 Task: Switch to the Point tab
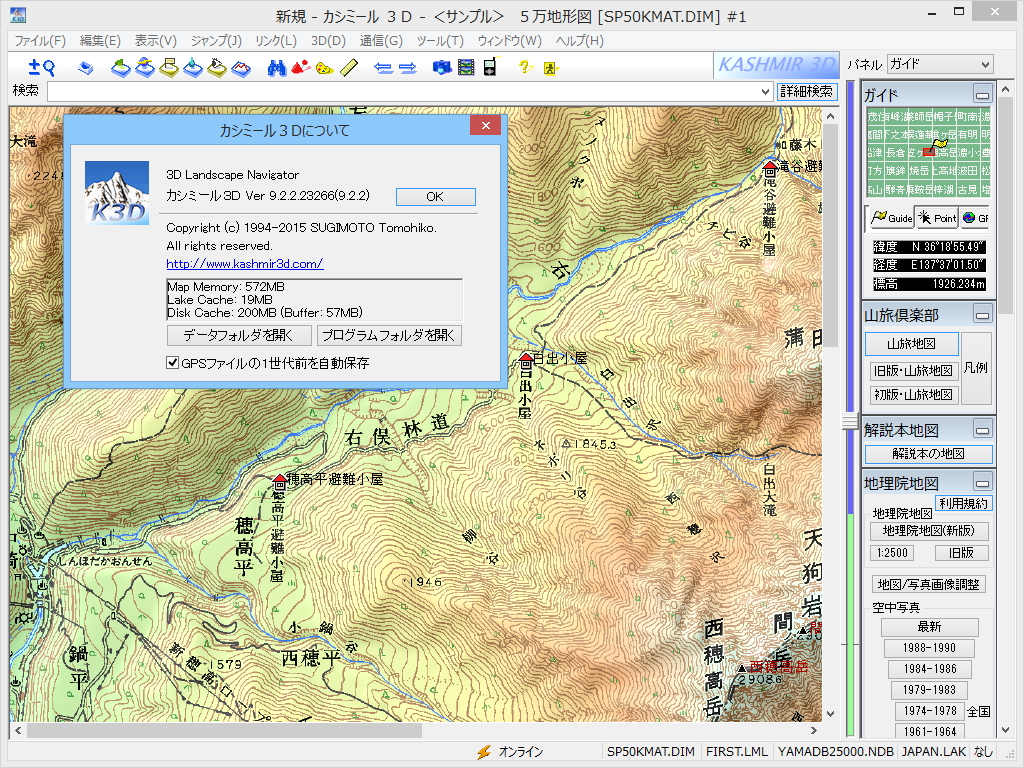(x=938, y=218)
